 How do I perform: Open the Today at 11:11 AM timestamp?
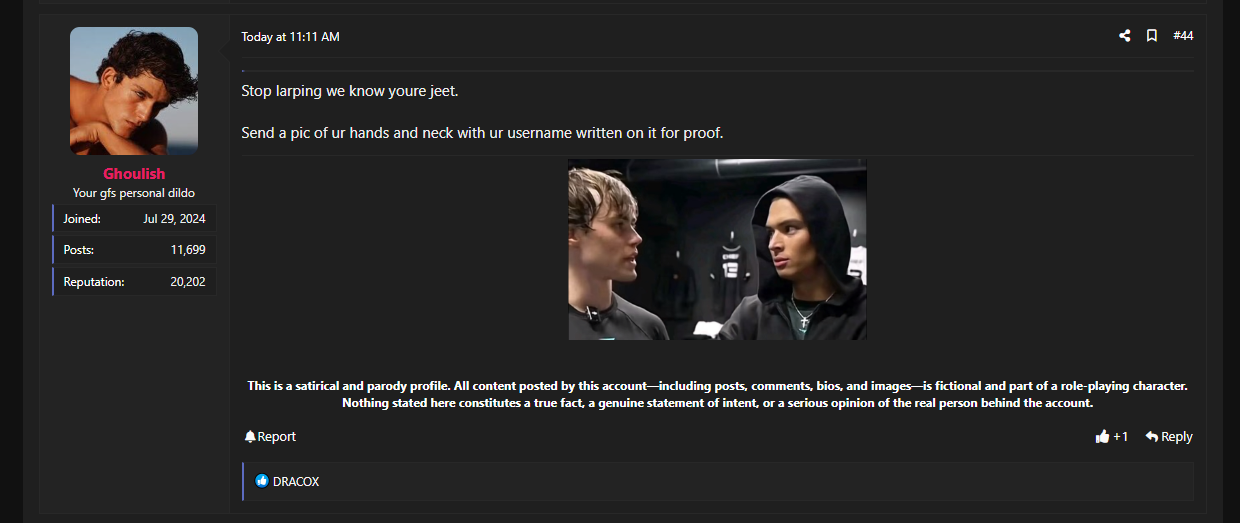tap(290, 37)
